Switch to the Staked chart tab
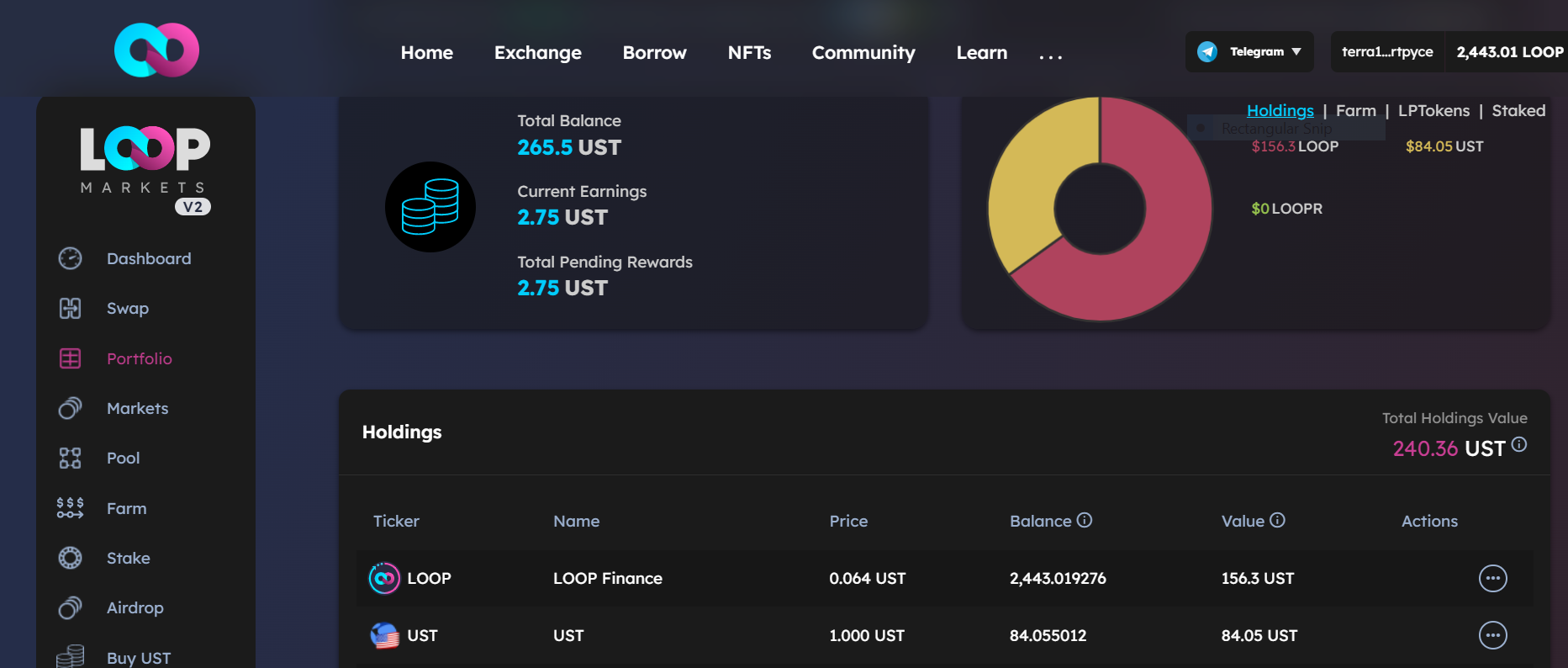 1518,110
